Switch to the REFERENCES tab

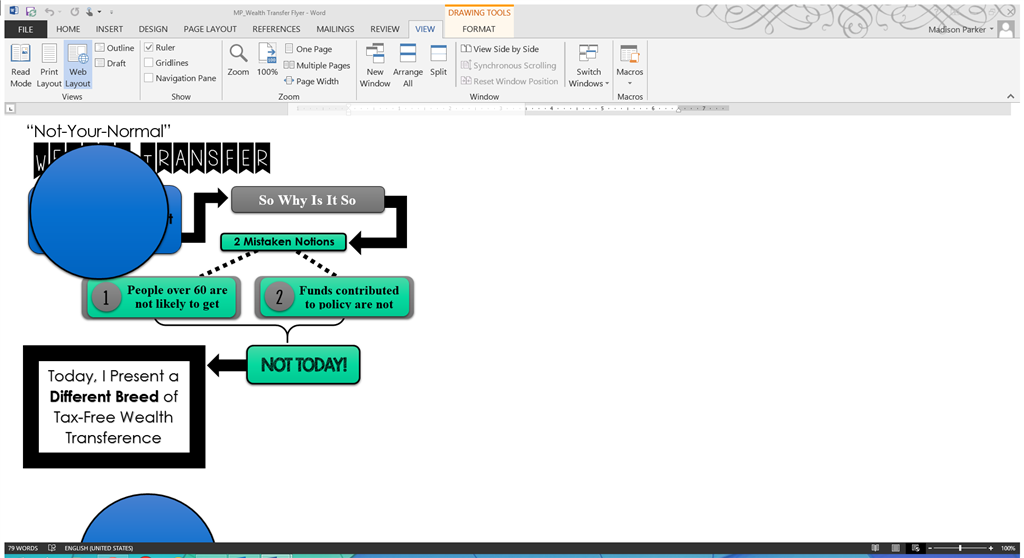coord(276,29)
